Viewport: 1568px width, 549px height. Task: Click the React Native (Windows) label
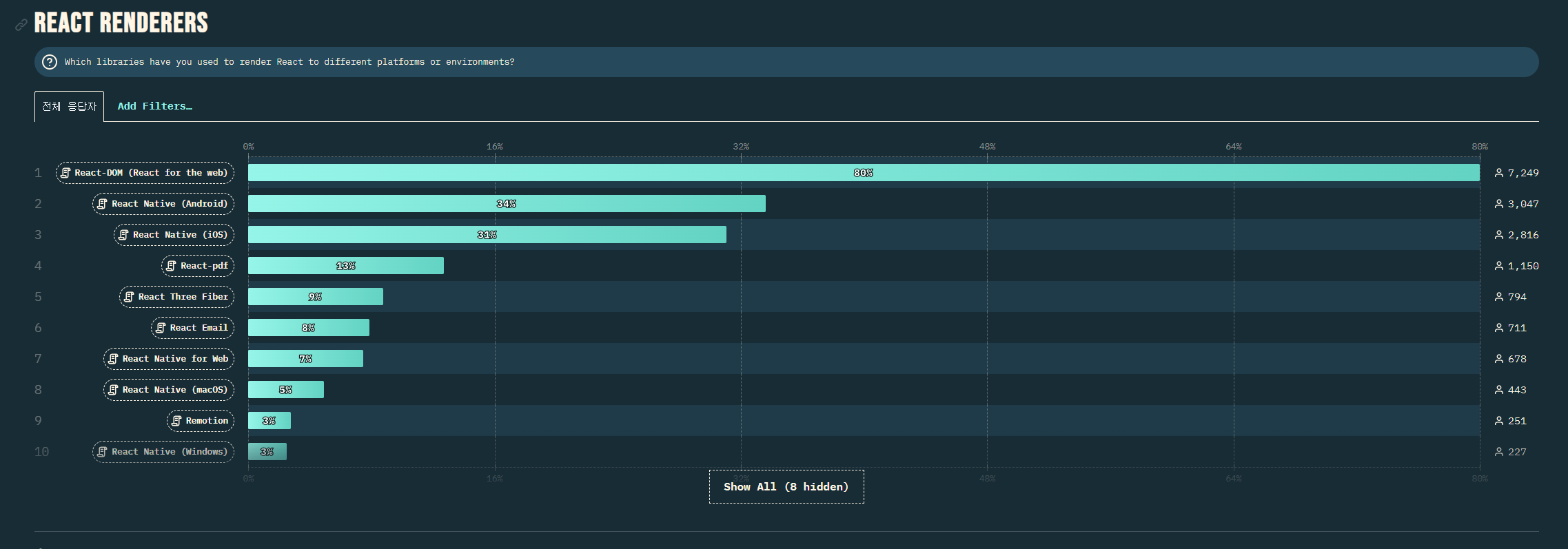163,452
